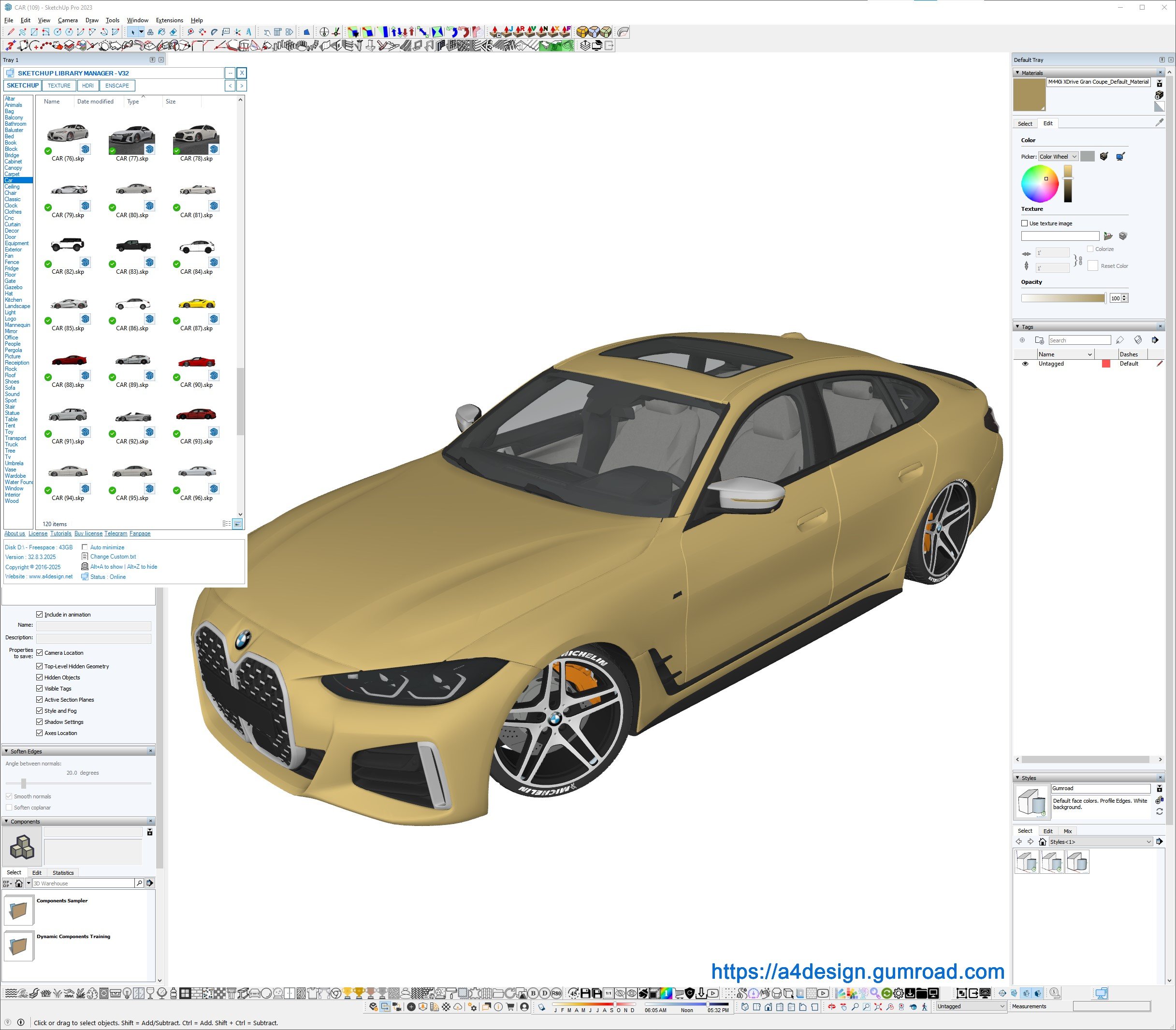Image resolution: width=1176 pixels, height=1030 pixels.
Task: Select the 3D Text tool
Action: [x=249, y=32]
